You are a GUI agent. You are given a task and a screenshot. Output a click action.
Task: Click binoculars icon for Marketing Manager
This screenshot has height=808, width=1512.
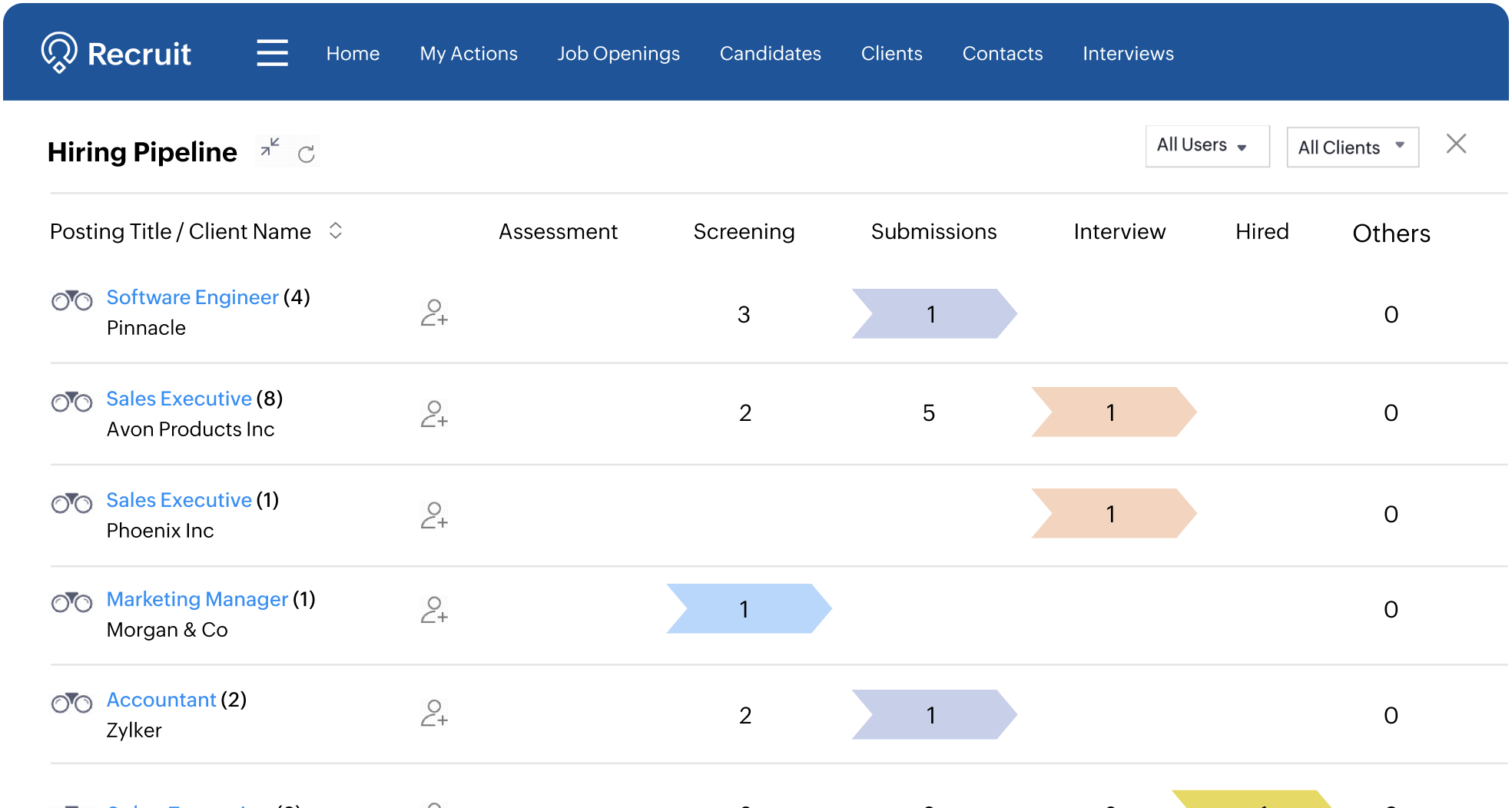(71, 602)
